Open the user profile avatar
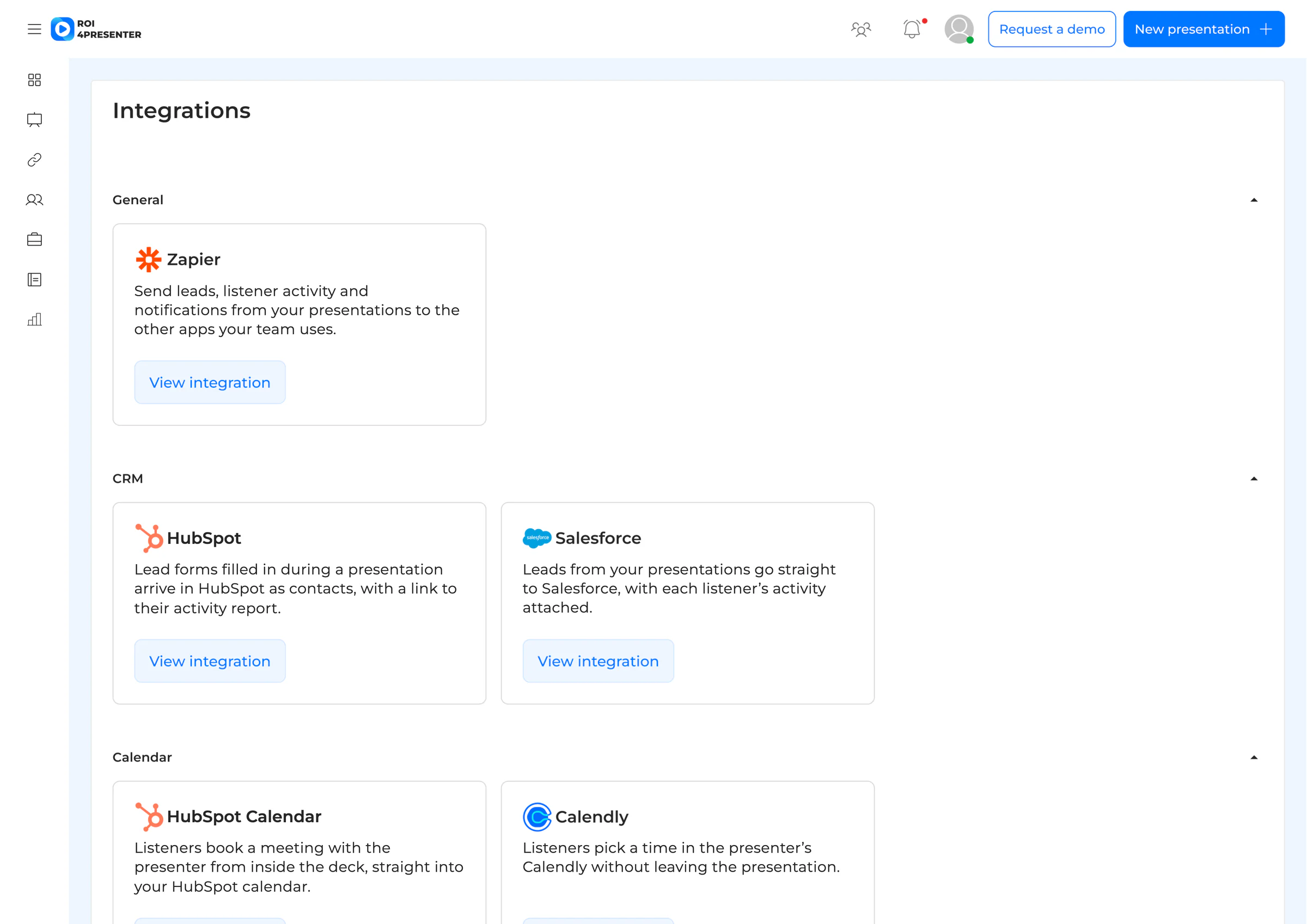 959,29
